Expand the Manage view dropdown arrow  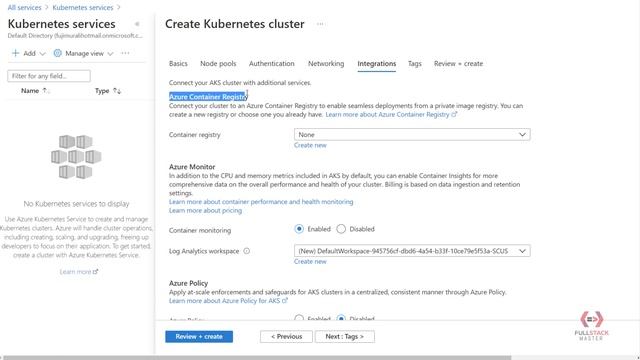[x=110, y=53]
